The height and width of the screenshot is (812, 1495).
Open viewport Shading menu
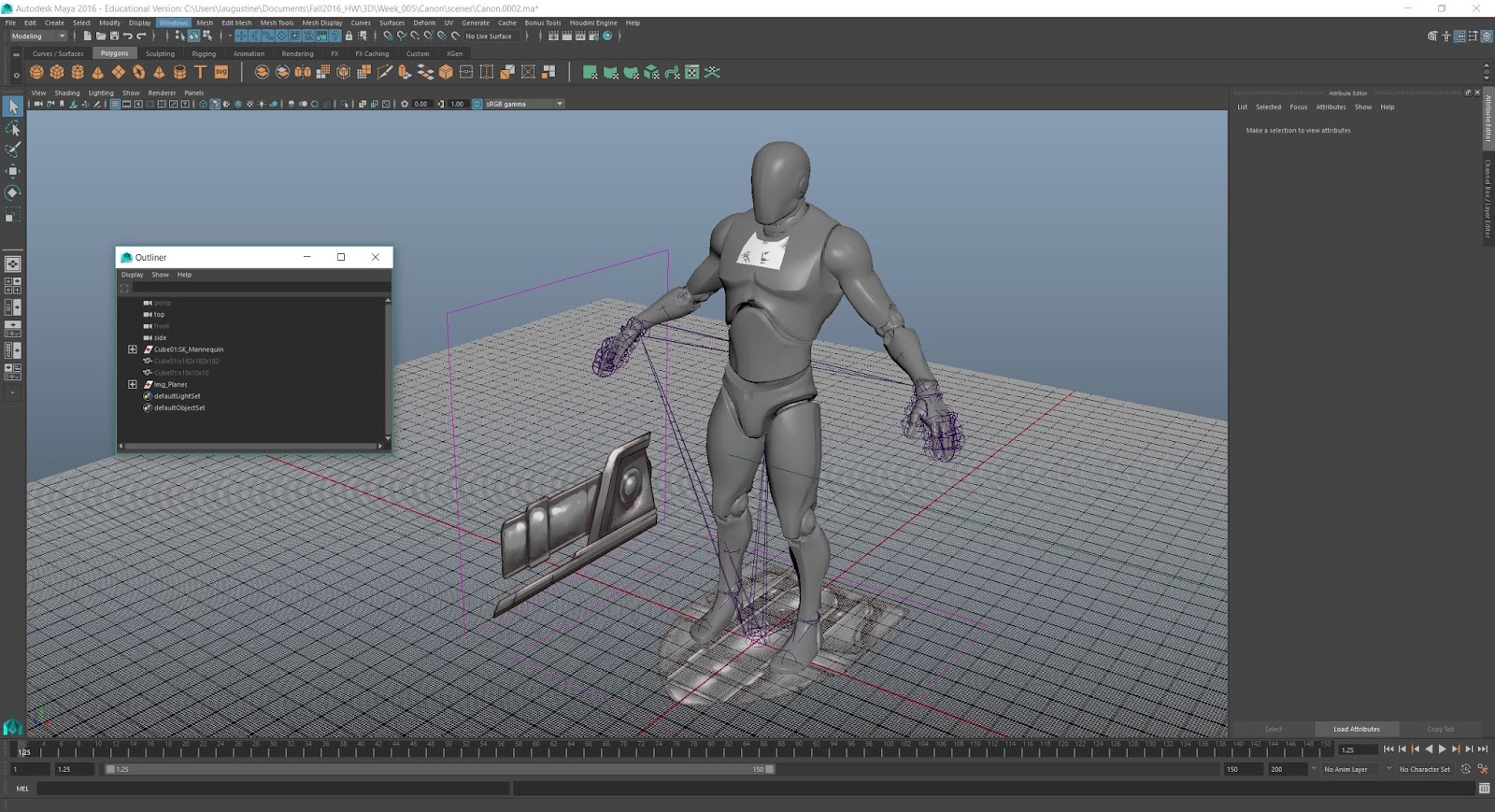(67, 93)
